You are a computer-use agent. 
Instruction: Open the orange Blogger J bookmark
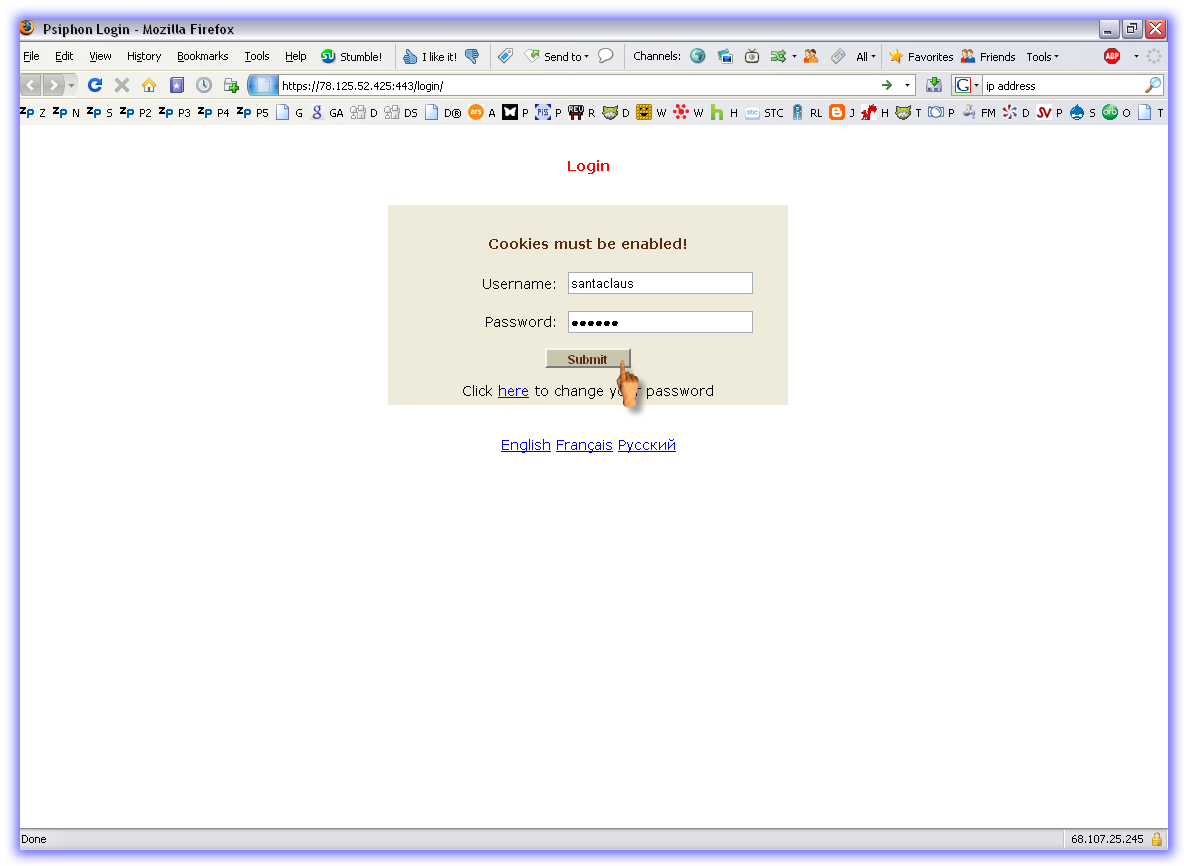point(842,112)
